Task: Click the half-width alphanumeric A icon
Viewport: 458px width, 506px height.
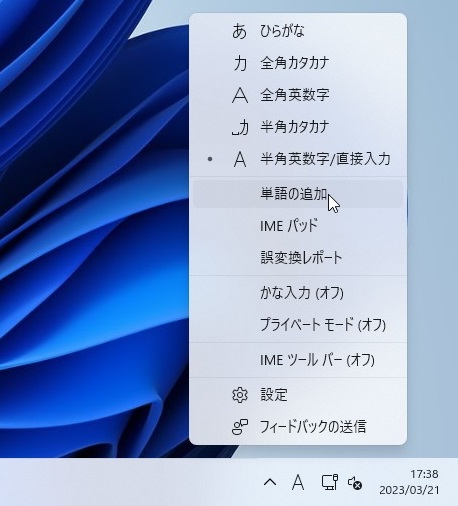Action: [240, 159]
